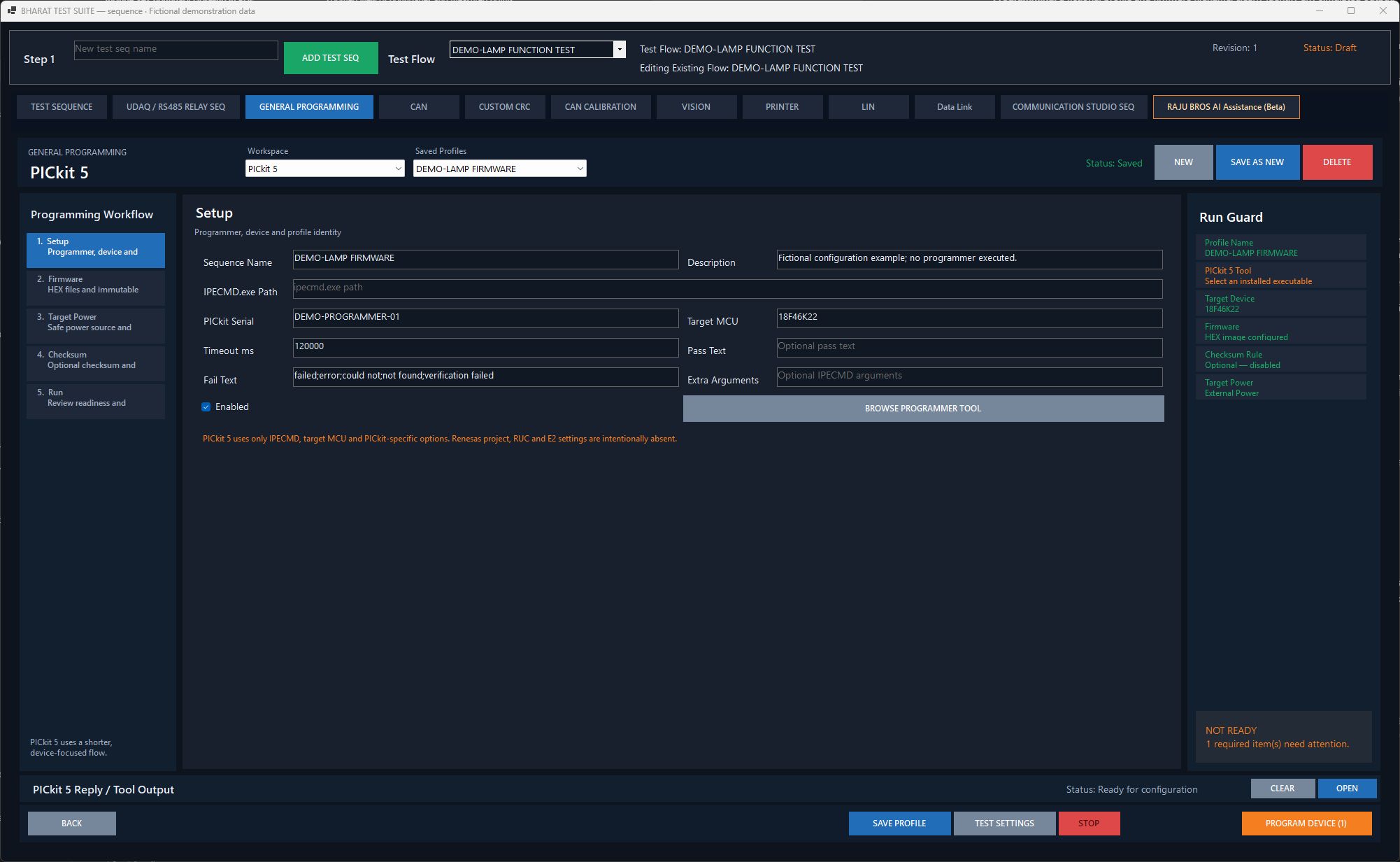
Task: Click the Timeout ms field
Action: (485, 348)
